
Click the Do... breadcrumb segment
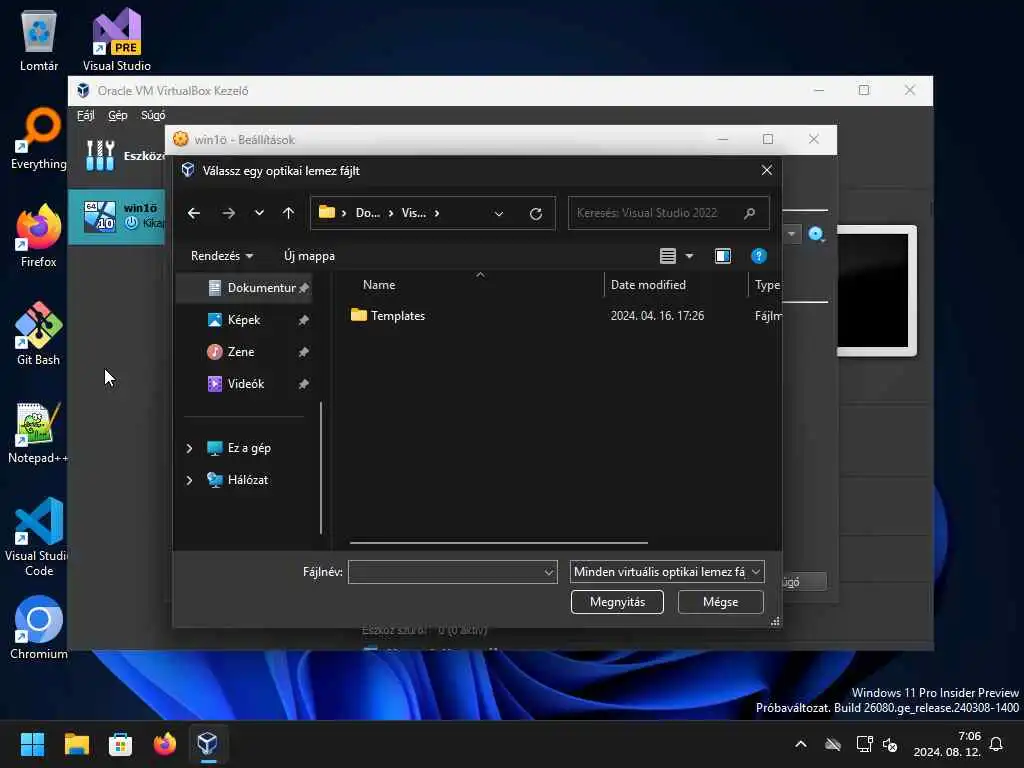(368, 213)
